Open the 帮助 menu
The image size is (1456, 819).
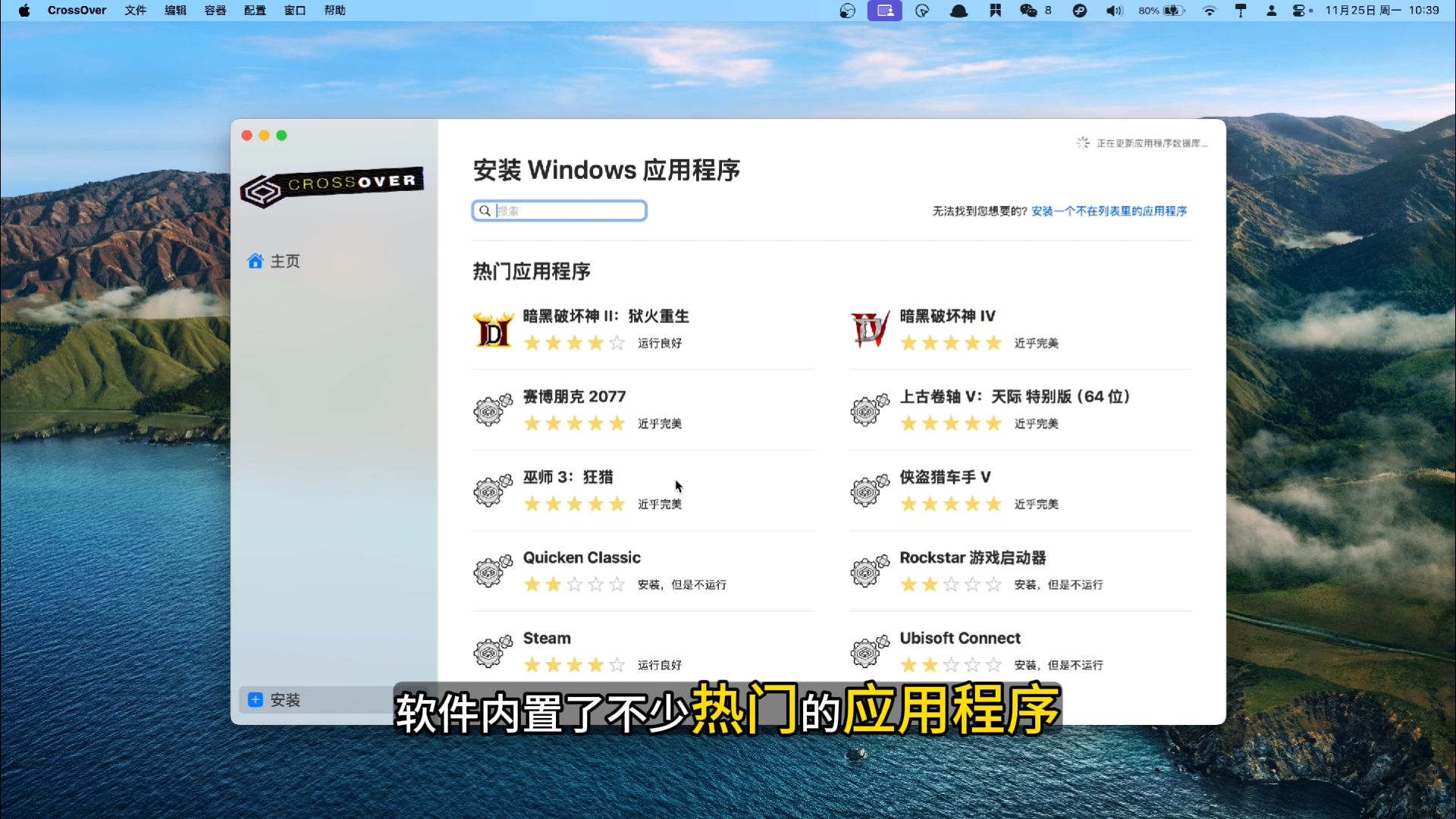334,11
